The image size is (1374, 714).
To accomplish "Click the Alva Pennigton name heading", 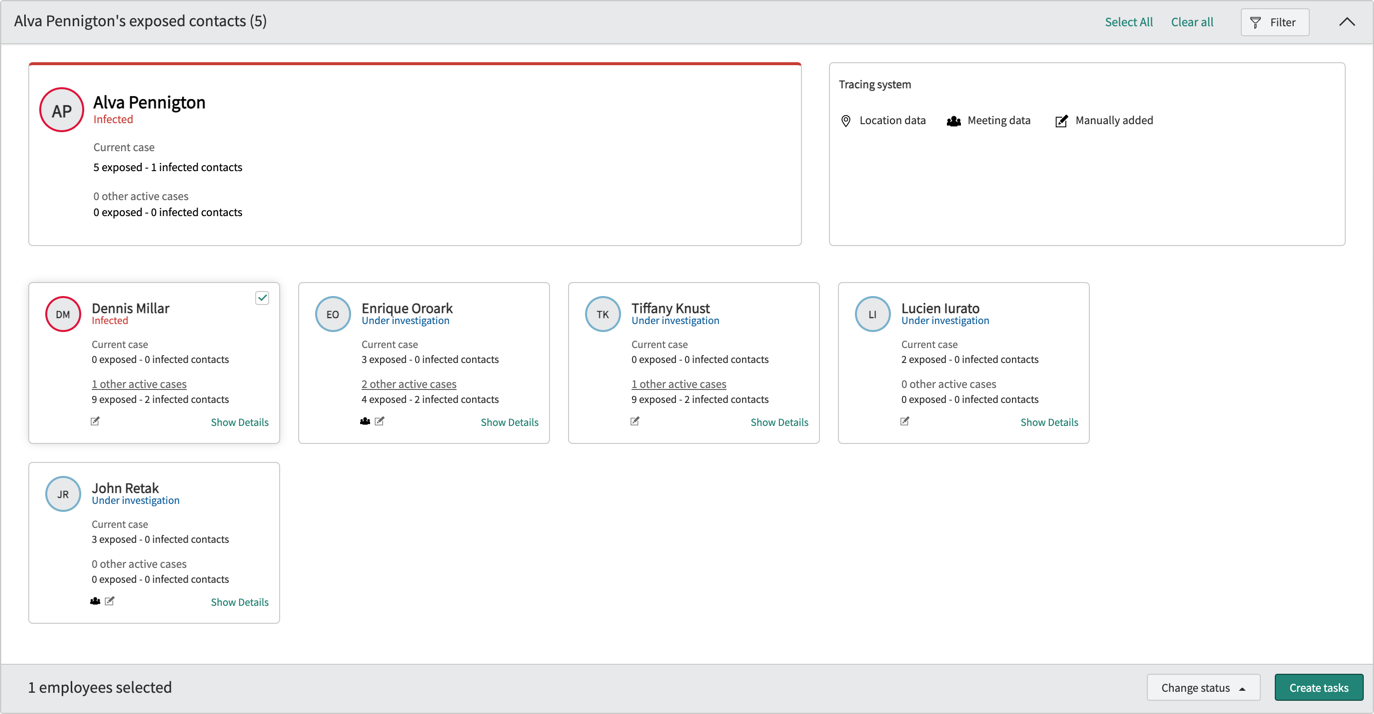I will point(149,102).
